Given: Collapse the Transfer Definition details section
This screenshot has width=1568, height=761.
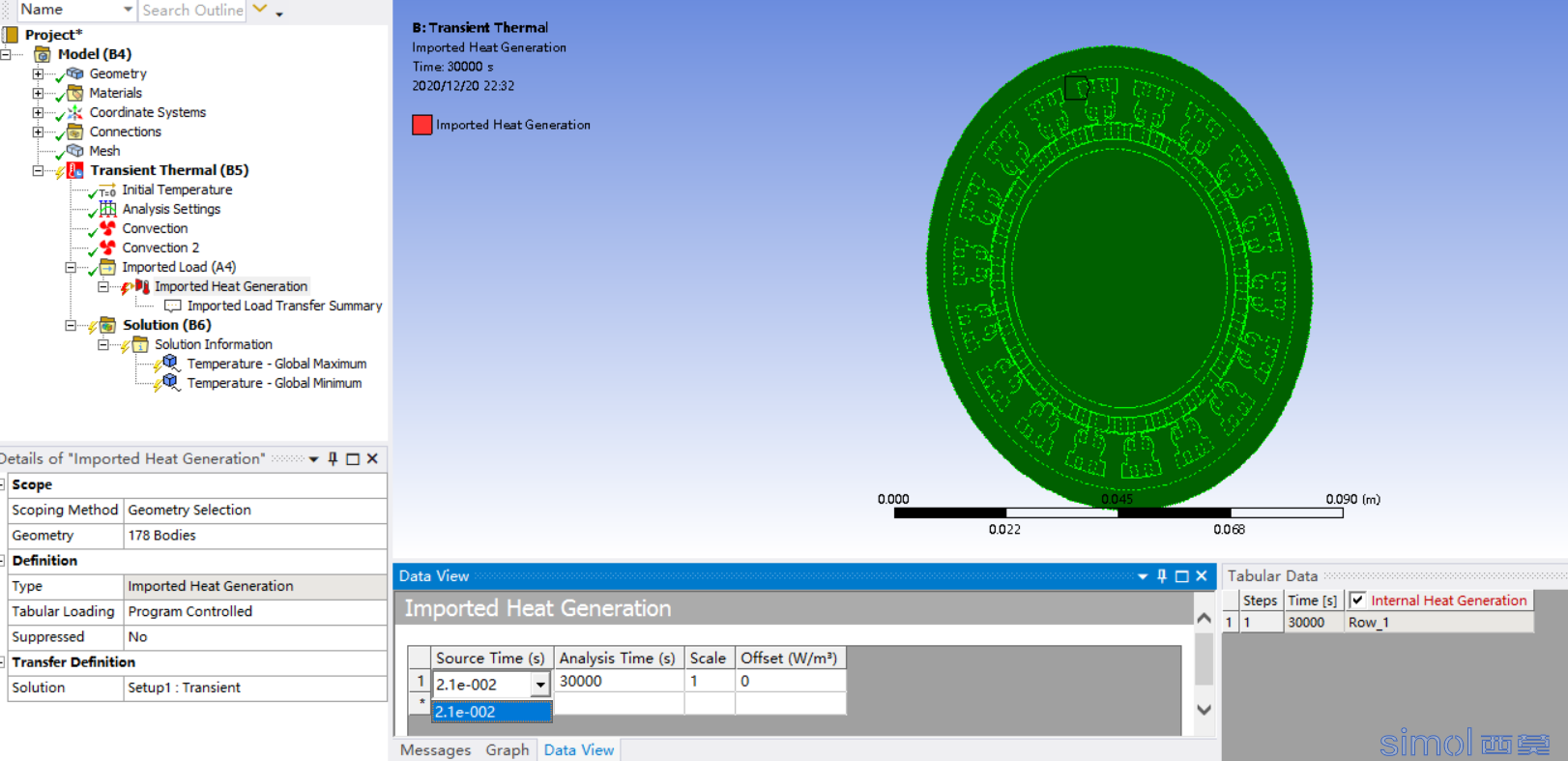Looking at the screenshot, I should 3,662.
